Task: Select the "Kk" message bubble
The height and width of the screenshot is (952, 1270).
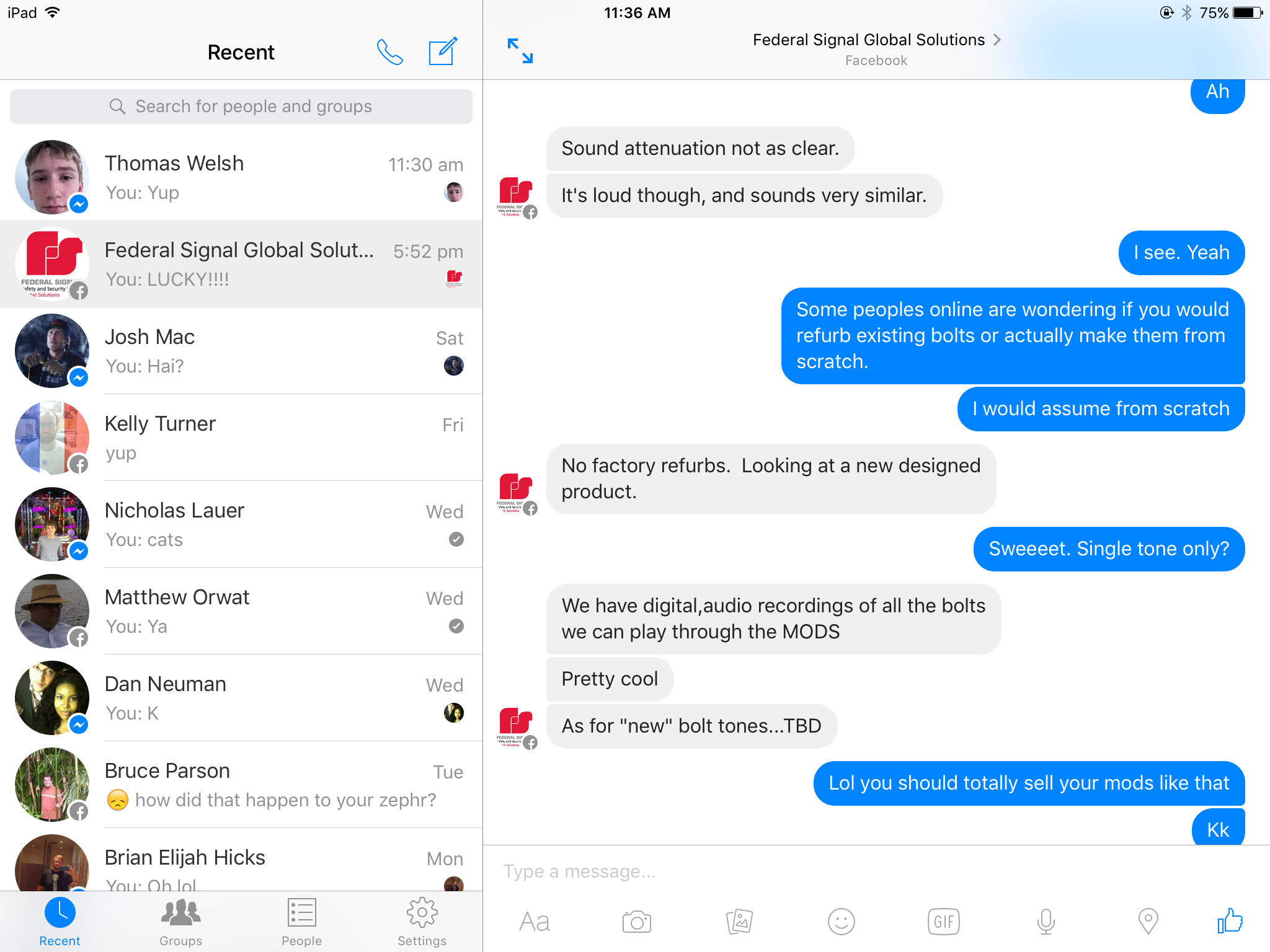Action: pos(1218,828)
